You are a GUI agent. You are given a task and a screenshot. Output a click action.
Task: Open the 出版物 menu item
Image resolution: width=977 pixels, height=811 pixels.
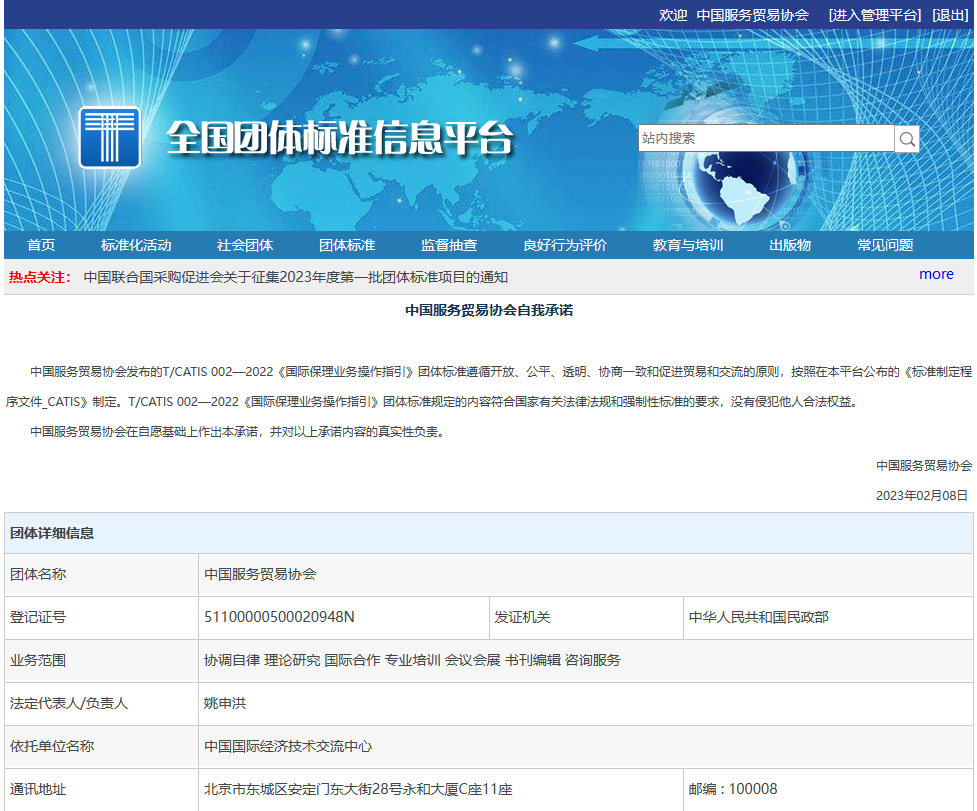pyautogui.click(x=790, y=245)
